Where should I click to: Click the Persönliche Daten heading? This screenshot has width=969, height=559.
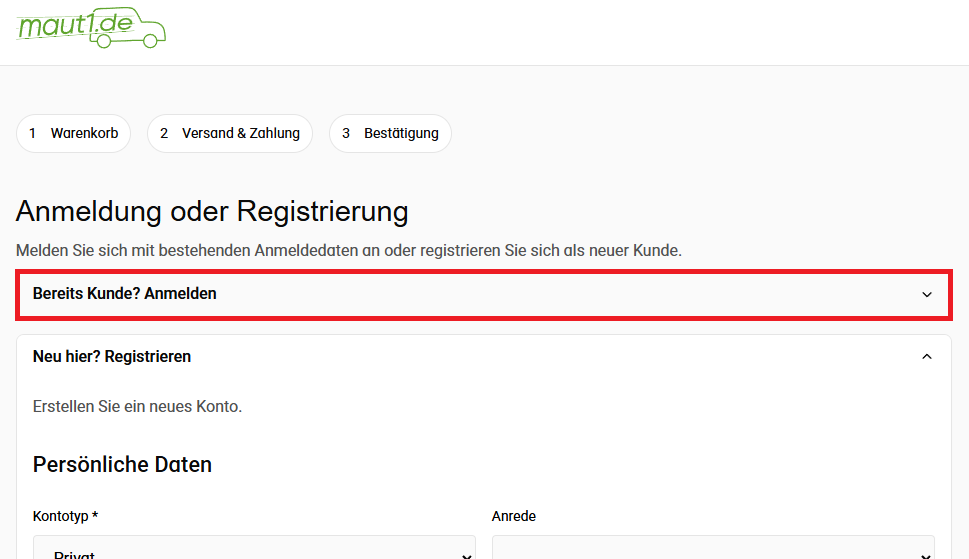click(122, 465)
